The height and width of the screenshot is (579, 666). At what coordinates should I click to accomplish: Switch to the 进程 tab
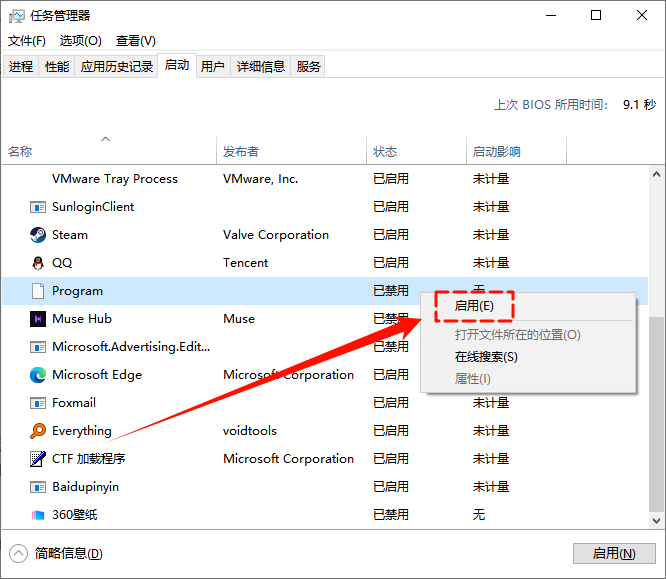click(x=21, y=67)
